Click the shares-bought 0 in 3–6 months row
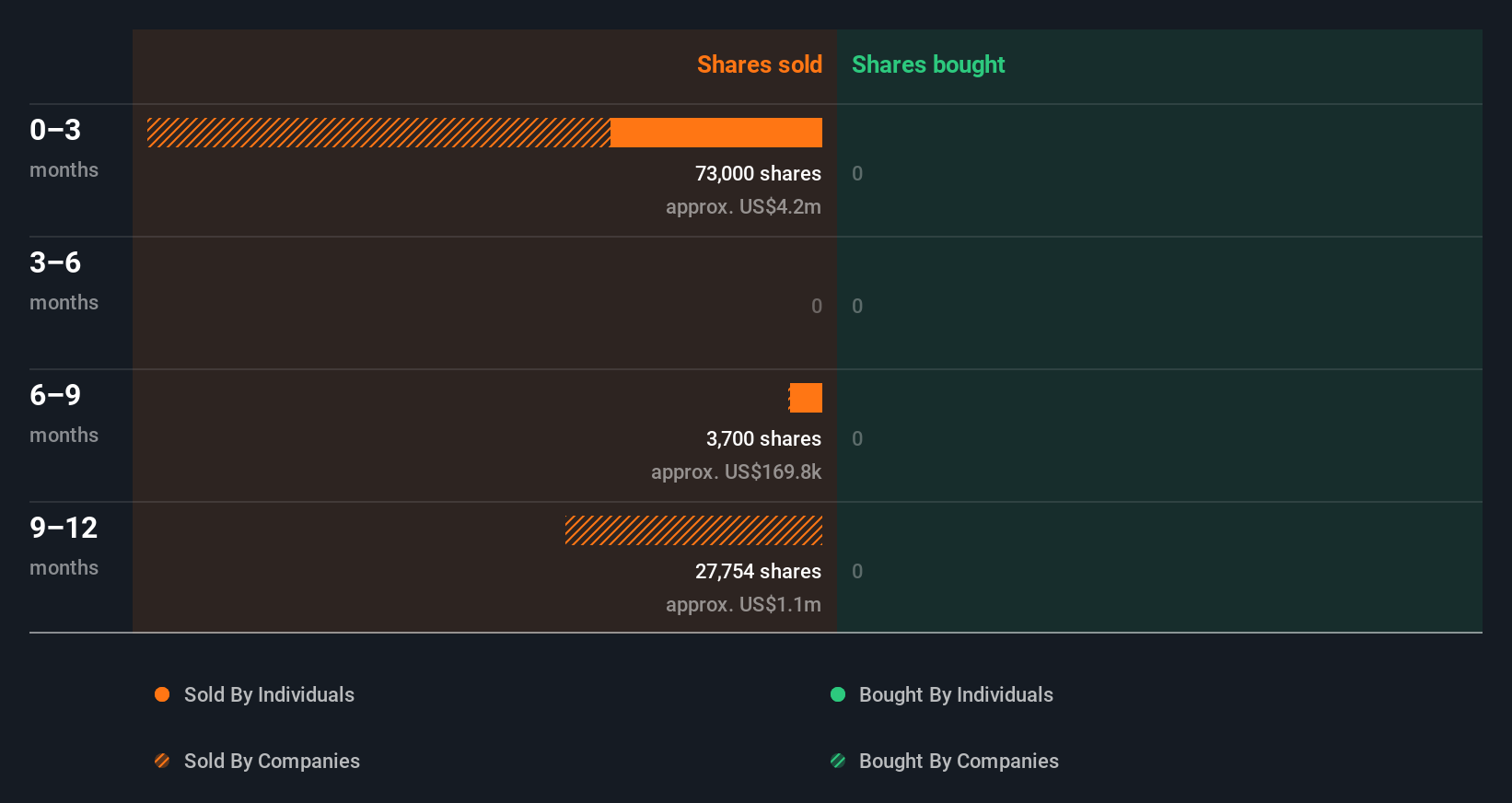Image resolution: width=1512 pixels, height=803 pixels. 857,307
